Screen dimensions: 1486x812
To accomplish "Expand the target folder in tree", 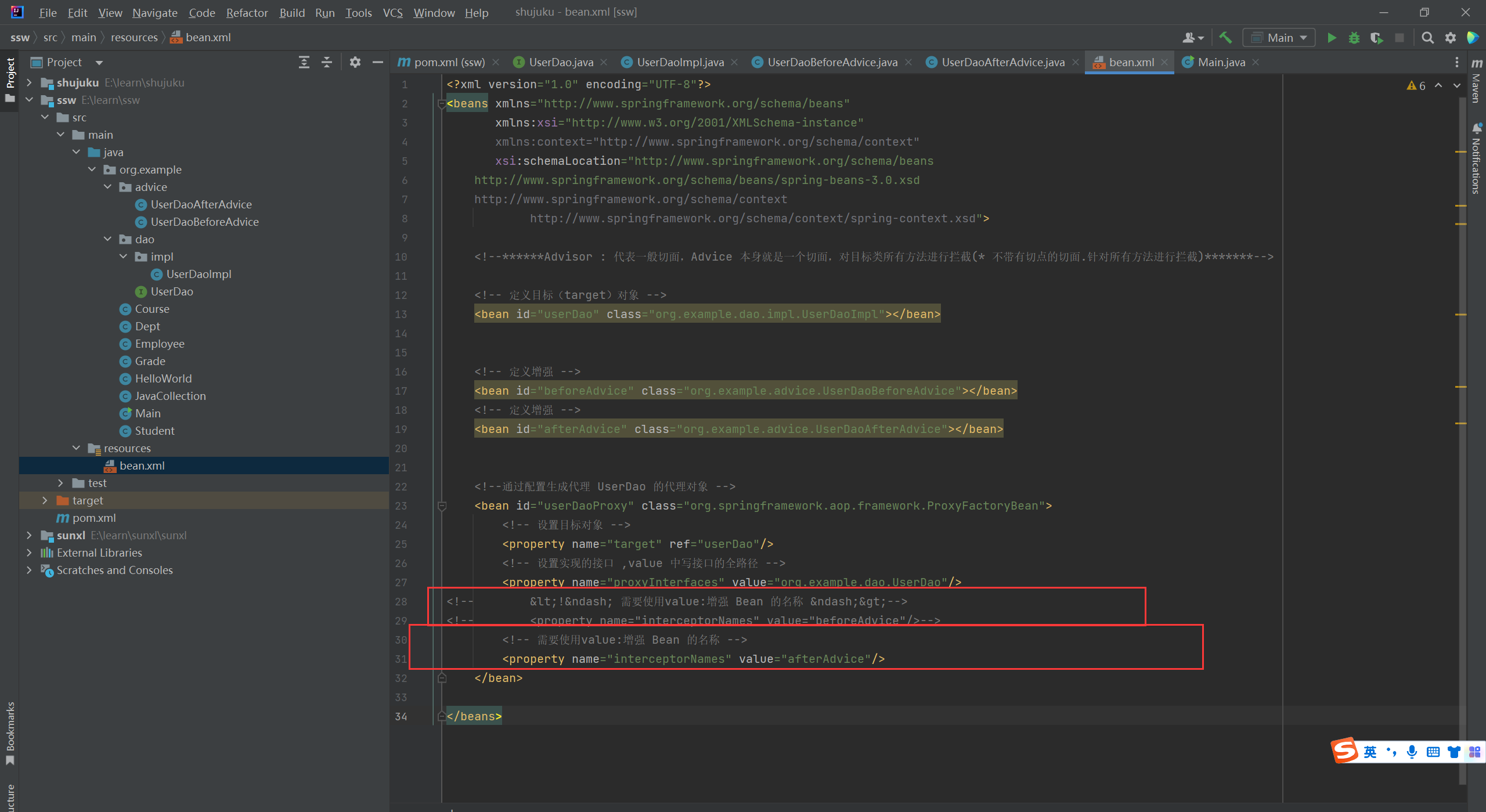I will (45, 500).
